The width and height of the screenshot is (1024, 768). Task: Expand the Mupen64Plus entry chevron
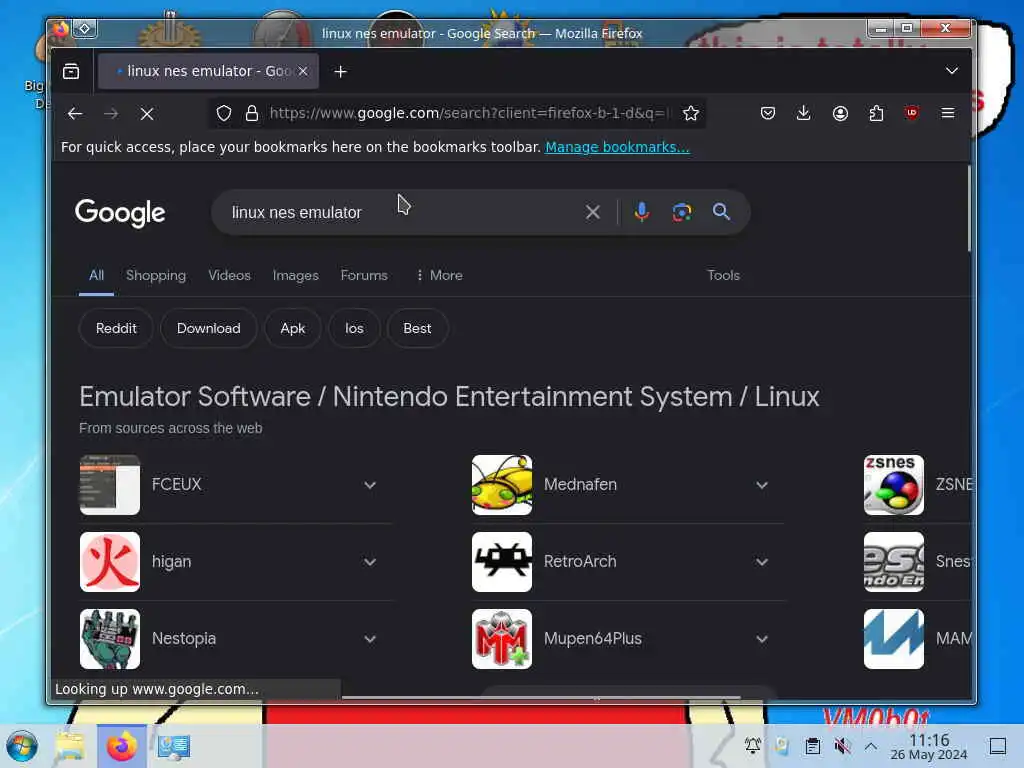[762, 639]
